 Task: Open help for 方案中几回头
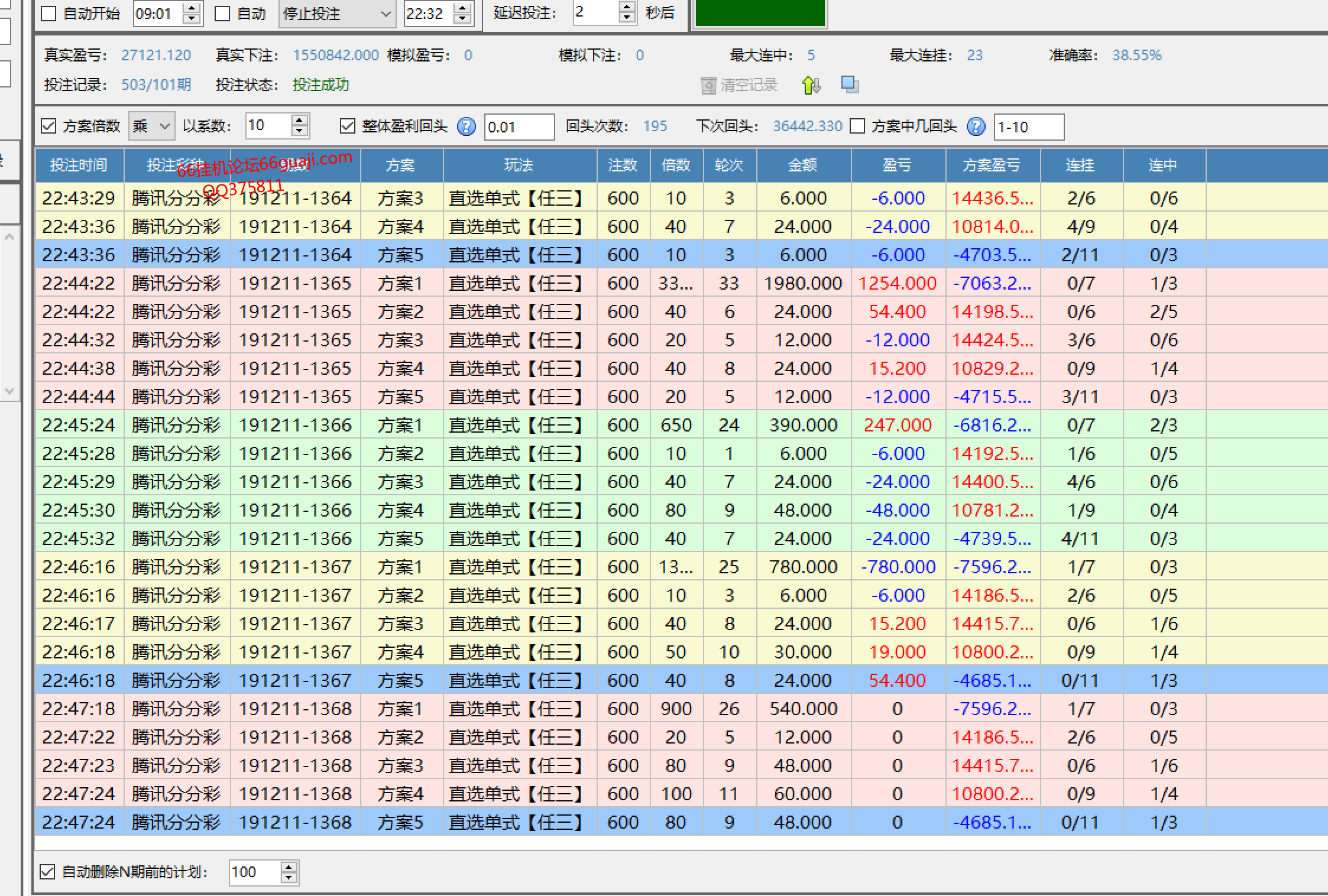point(976,126)
